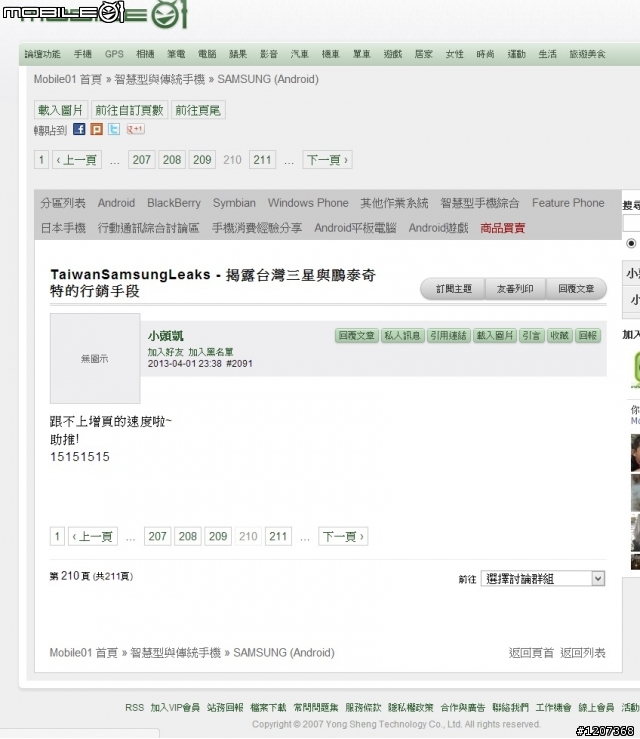Viewport: 640px width, 739px height.
Task: Open 智慧型與傳統手機 breadcrumb at top
Action: pyautogui.click(x=159, y=79)
